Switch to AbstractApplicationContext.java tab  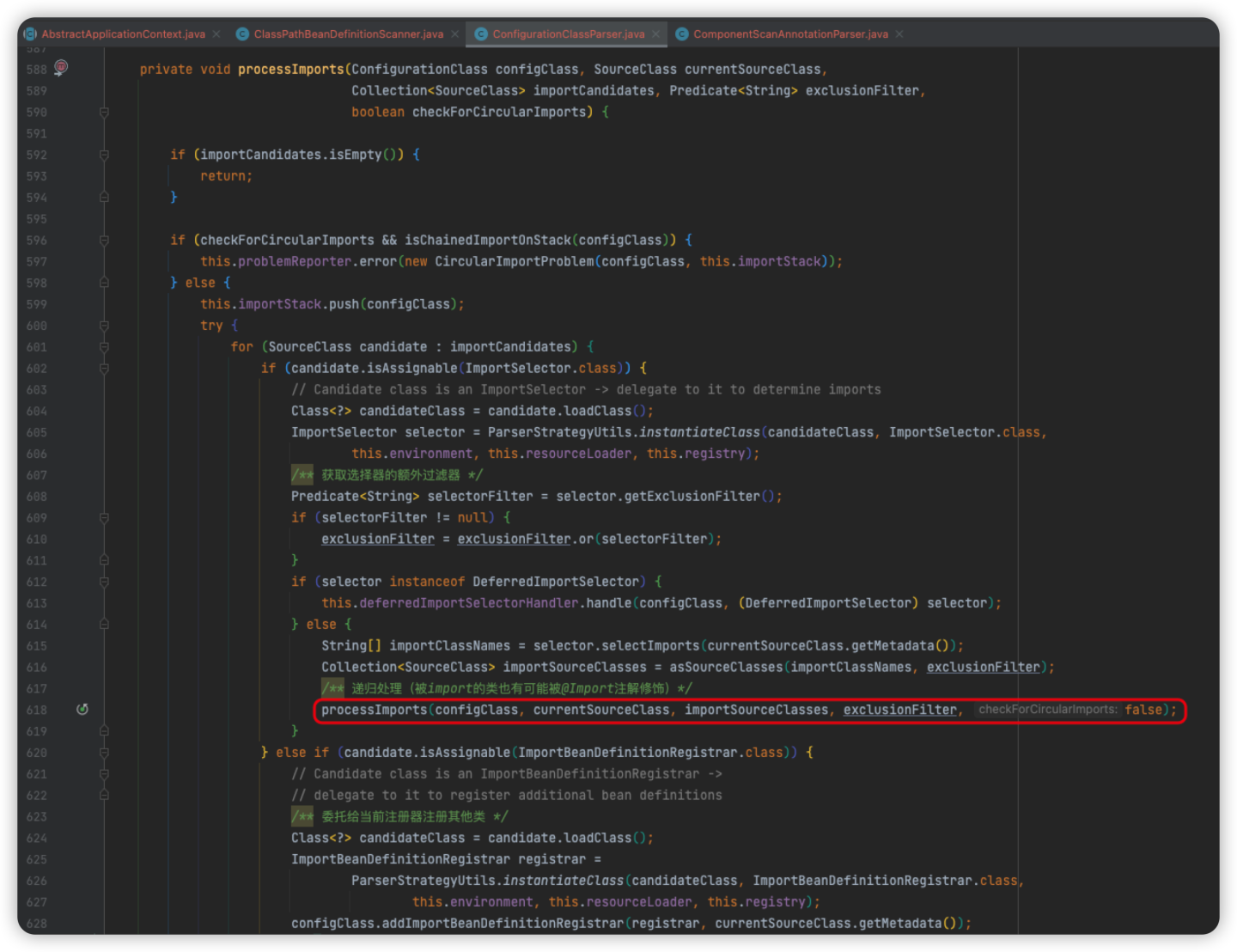coord(124,34)
